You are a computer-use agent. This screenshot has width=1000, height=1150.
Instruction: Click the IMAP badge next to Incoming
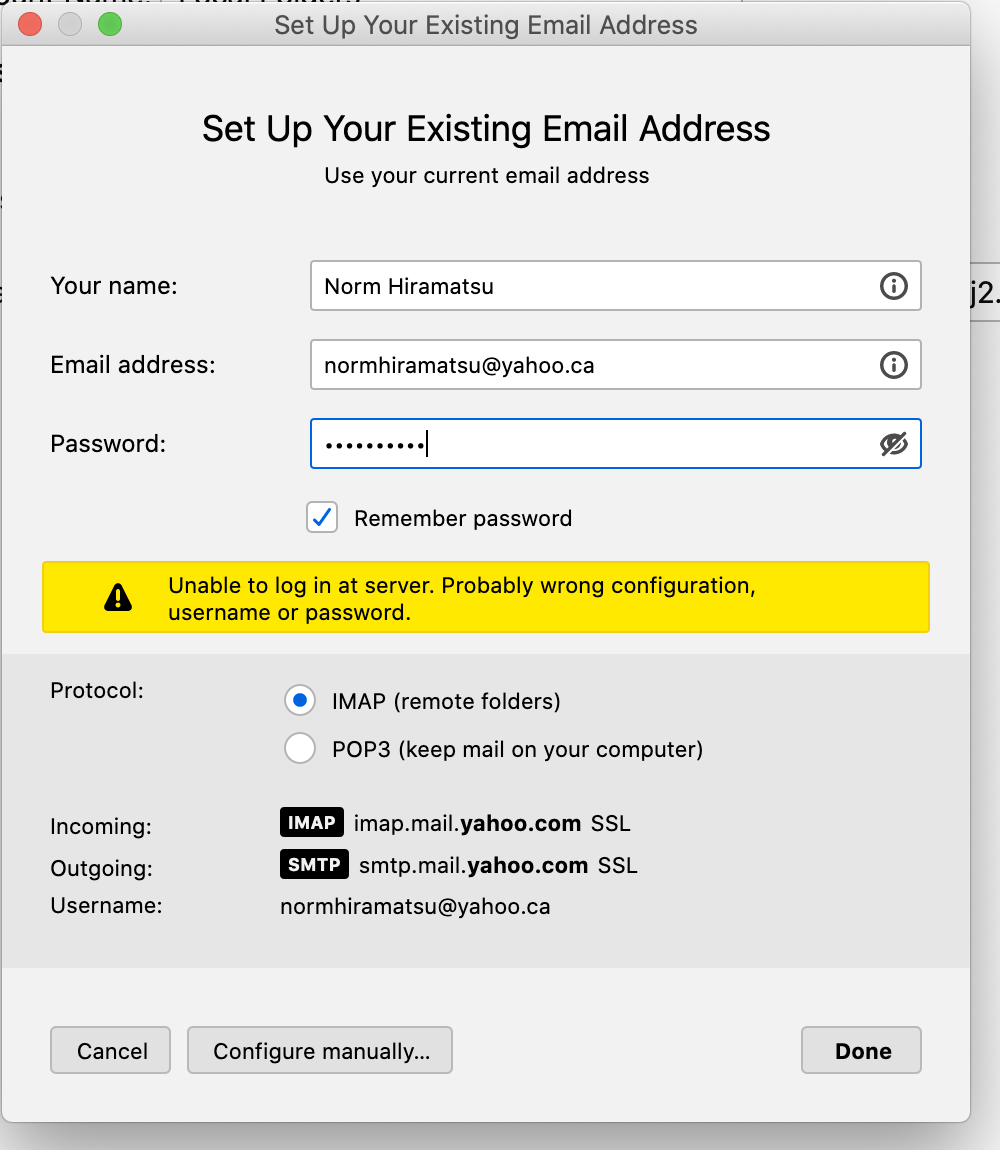click(x=312, y=822)
